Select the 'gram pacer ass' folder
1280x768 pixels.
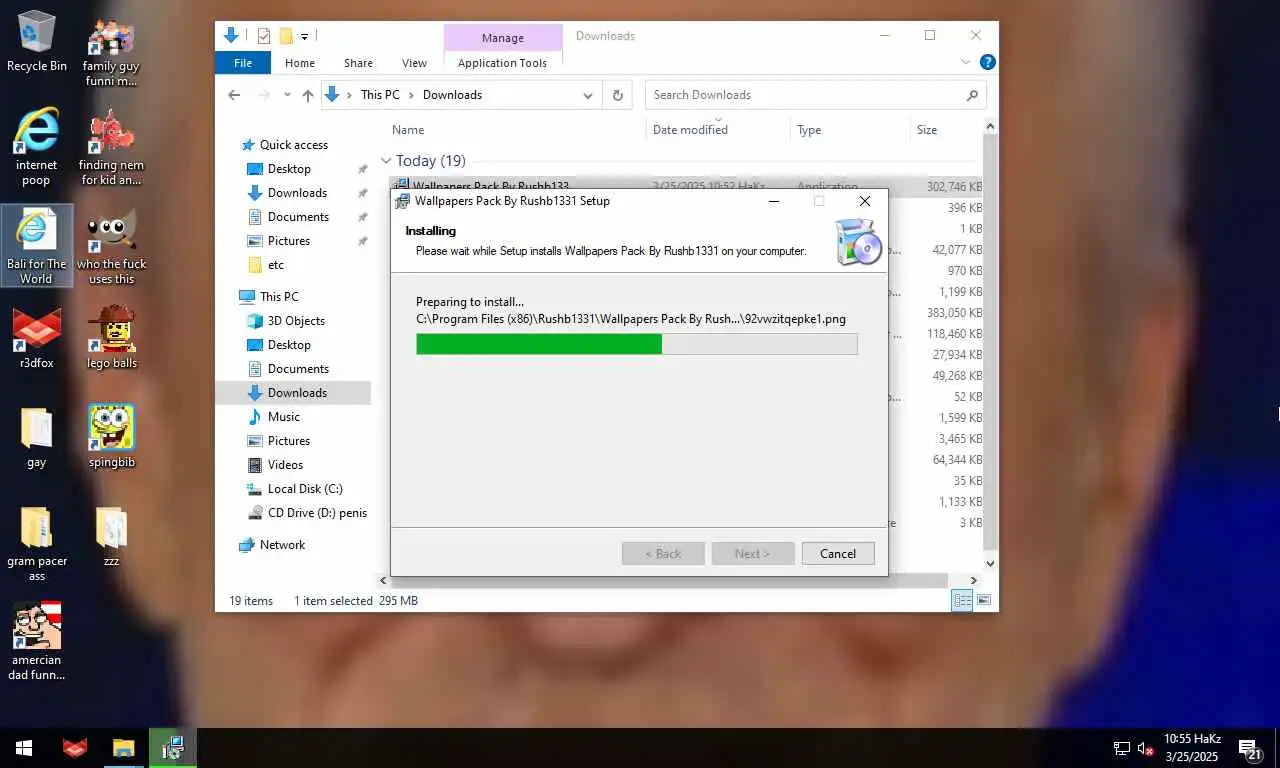click(x=36, y=543)
